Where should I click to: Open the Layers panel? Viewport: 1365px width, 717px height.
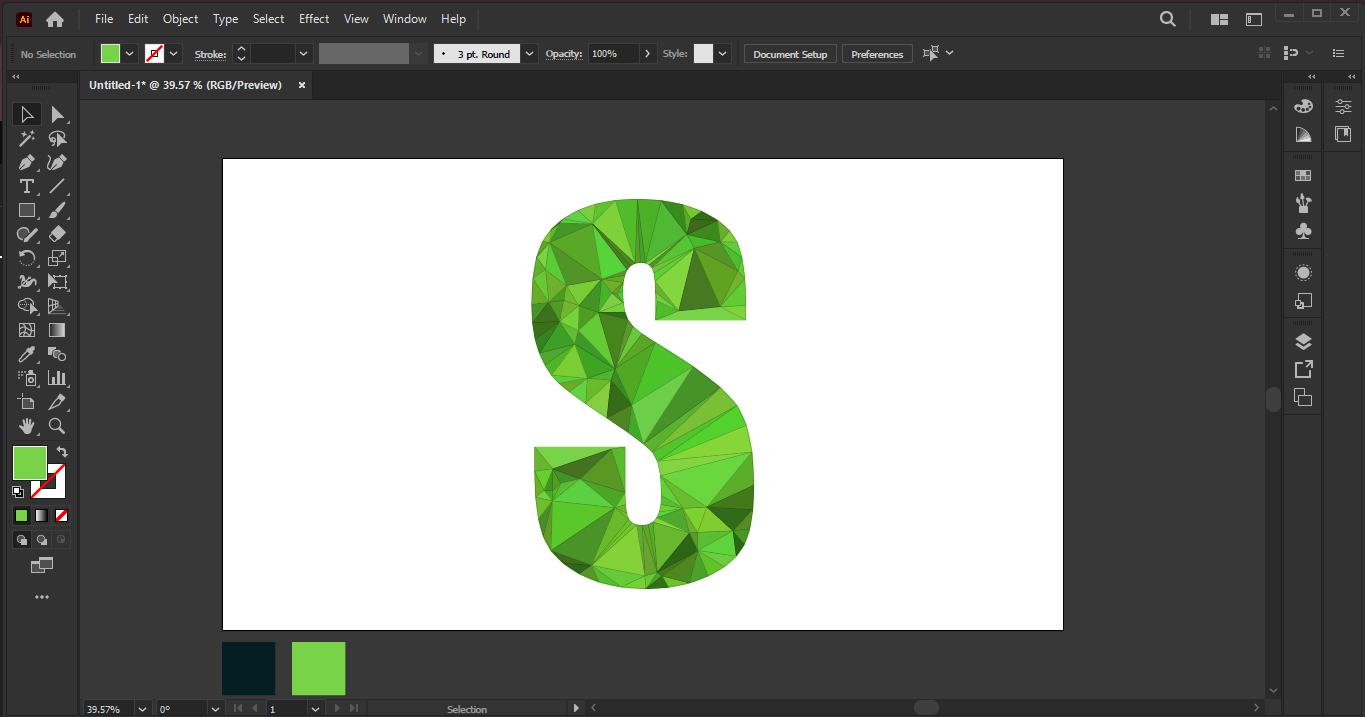click(x=1303, y=340)
